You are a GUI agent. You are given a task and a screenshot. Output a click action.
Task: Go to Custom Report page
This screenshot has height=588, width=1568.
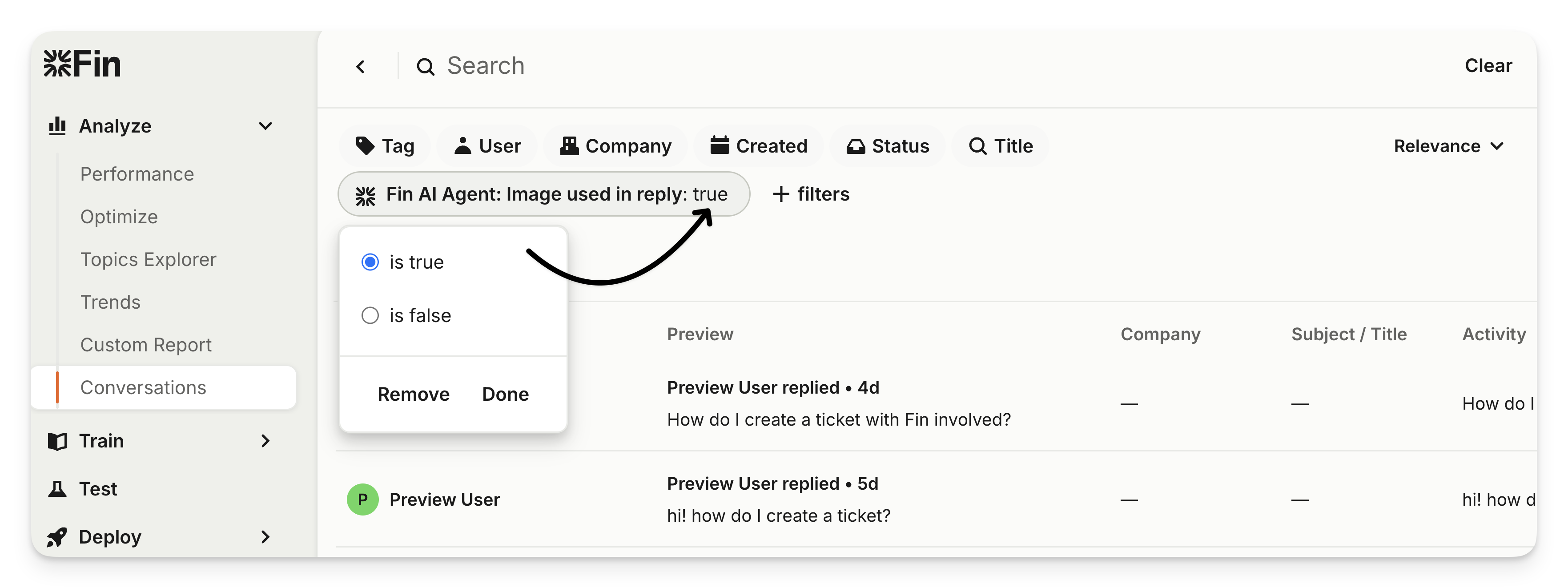coord(145,345)
